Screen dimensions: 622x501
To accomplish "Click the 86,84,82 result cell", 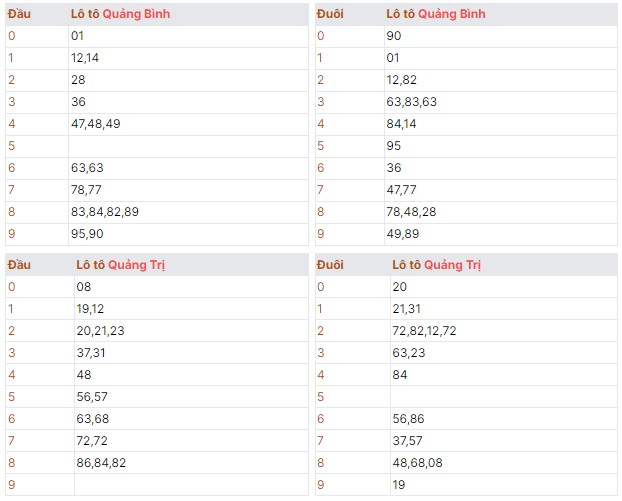I will 101,463.
